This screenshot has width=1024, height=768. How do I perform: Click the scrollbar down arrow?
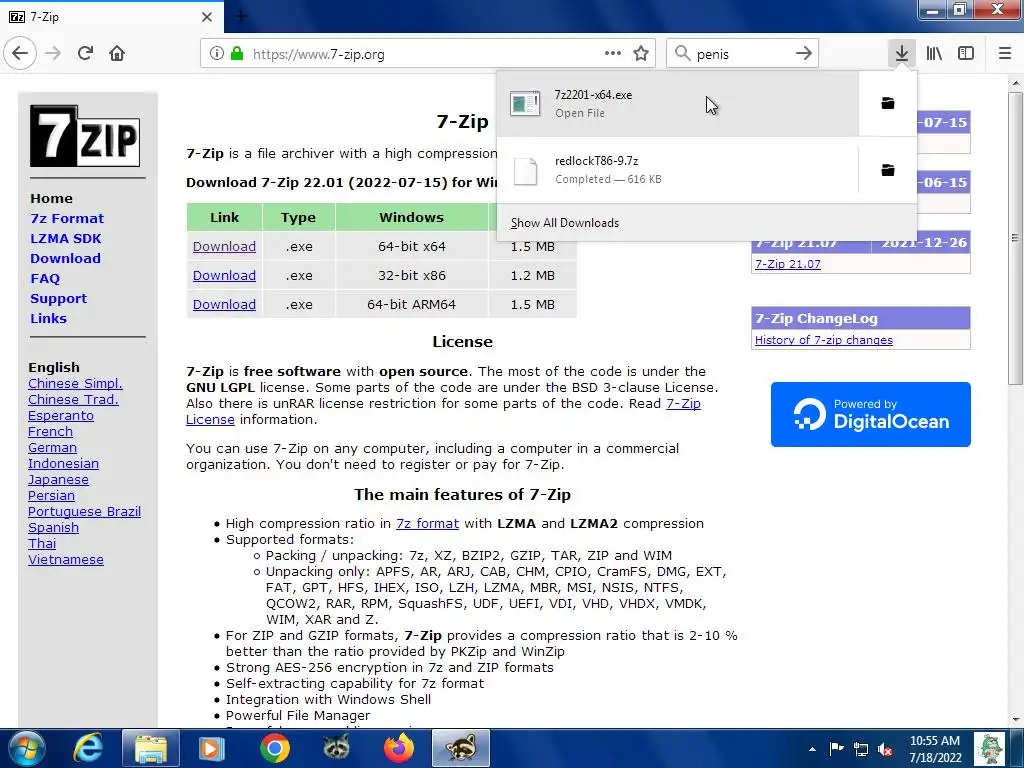pyautogui.click(x=1016, y=719)
